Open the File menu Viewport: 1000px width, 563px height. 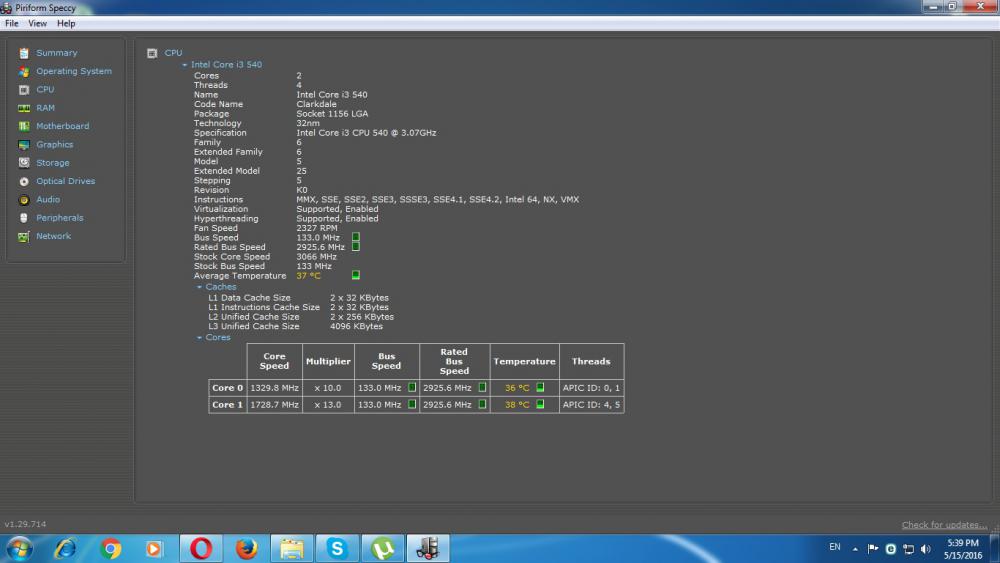pos(12,23)
